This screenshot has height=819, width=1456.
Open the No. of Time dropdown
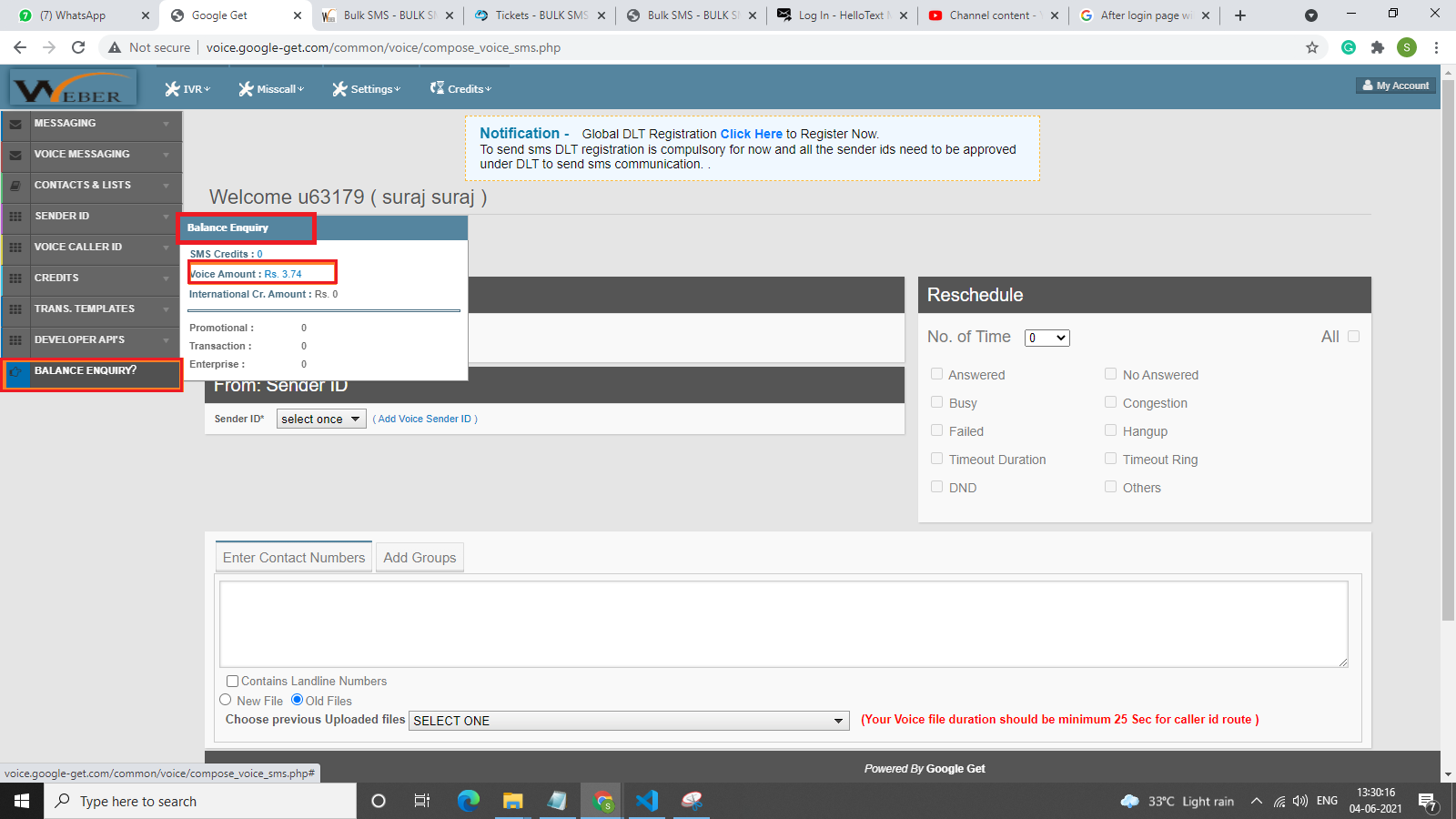click(x=1046, y=338)
